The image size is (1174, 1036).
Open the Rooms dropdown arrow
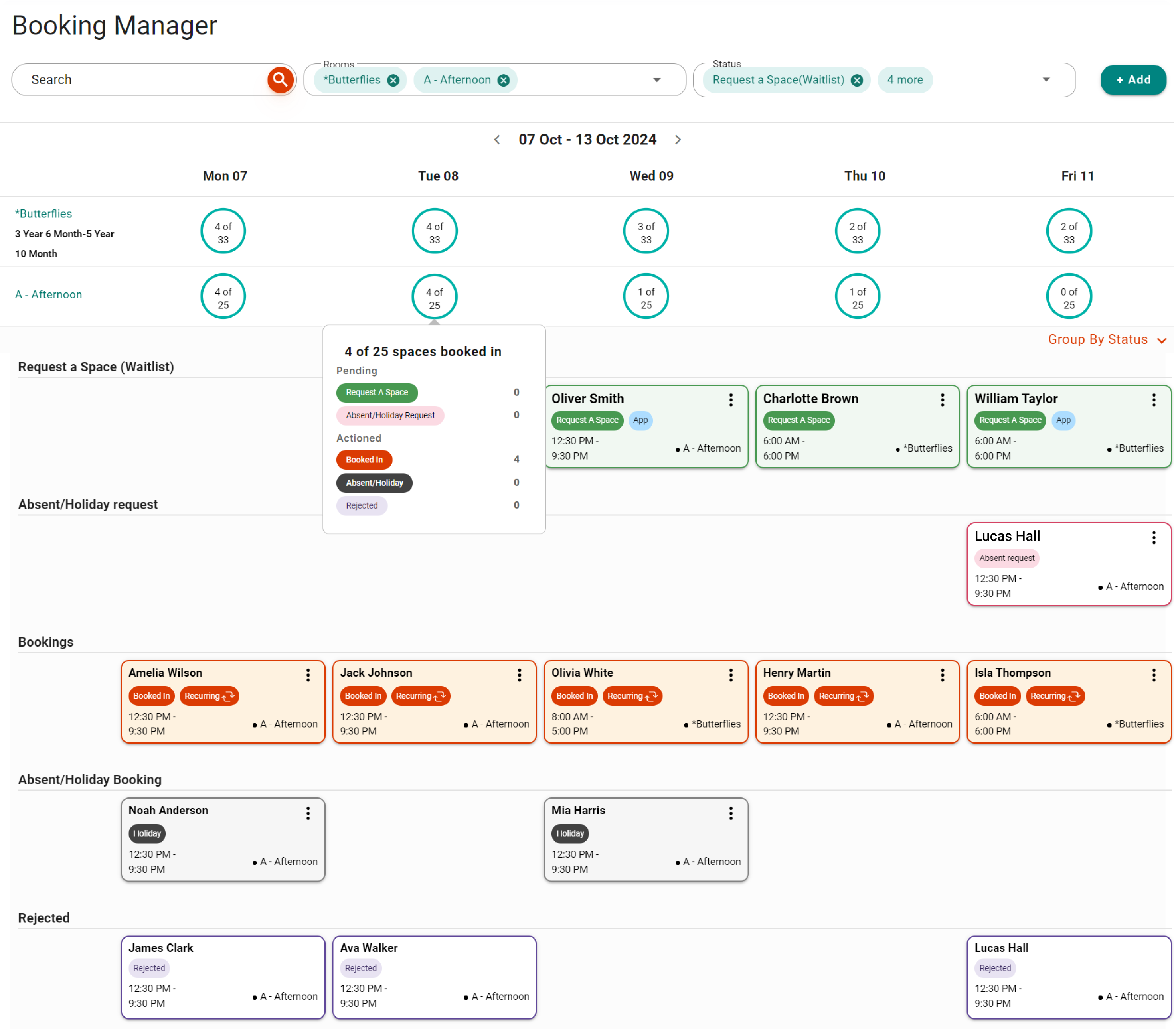pyautogui.click(x=656, y=80)
